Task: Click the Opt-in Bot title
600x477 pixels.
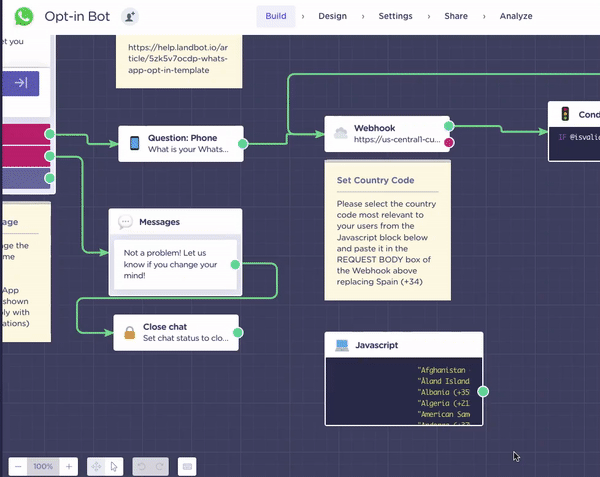Action: (77, 16)
